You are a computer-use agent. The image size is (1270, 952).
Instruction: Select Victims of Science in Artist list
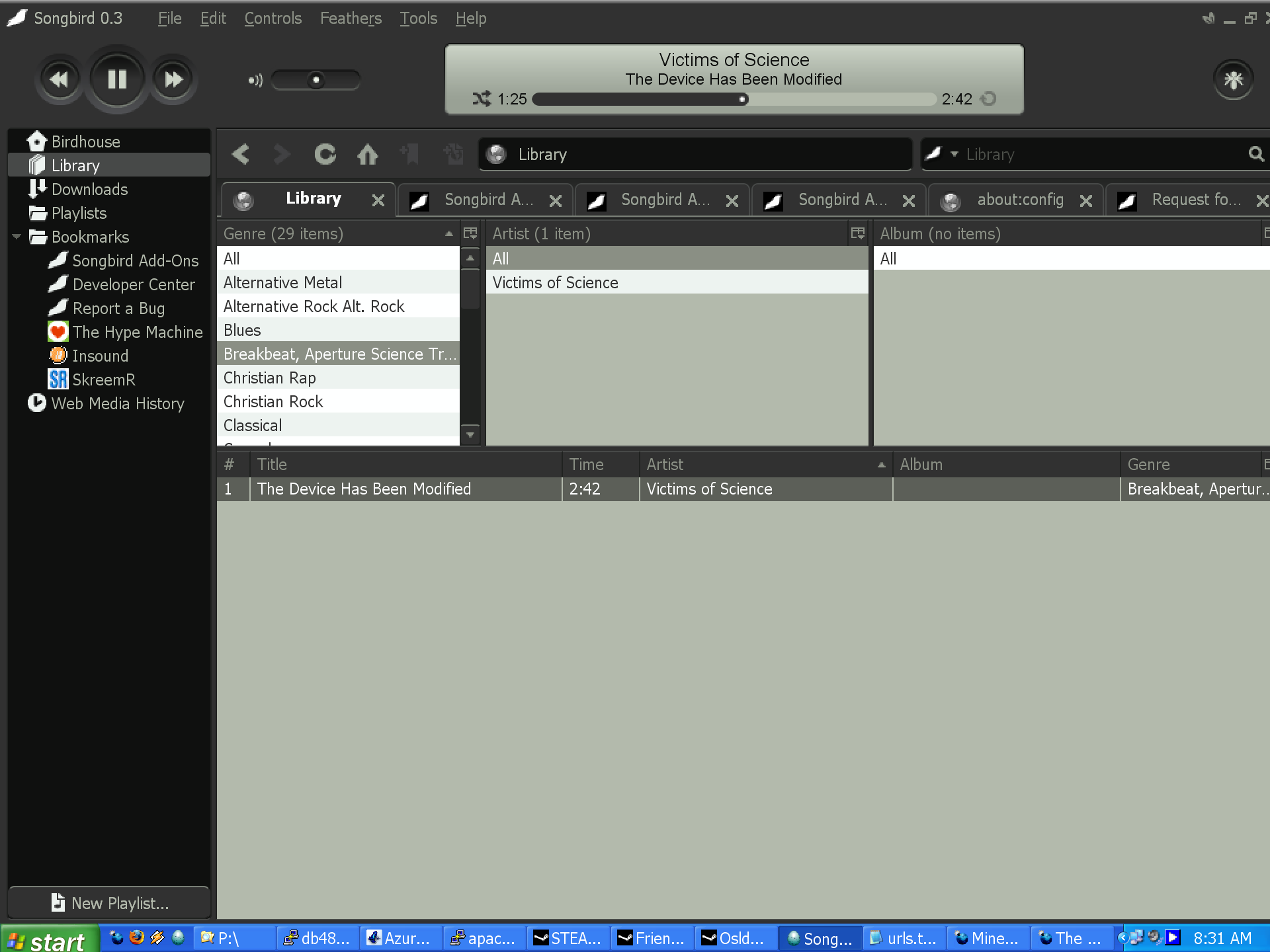coord(677,282)
